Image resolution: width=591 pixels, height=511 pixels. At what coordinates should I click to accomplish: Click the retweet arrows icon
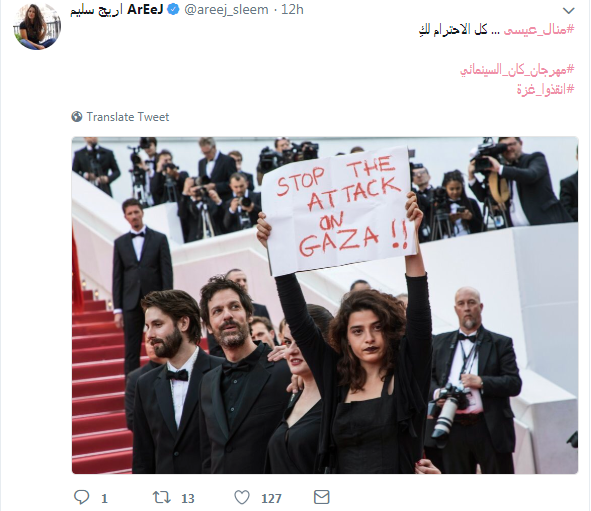point(162,497)
